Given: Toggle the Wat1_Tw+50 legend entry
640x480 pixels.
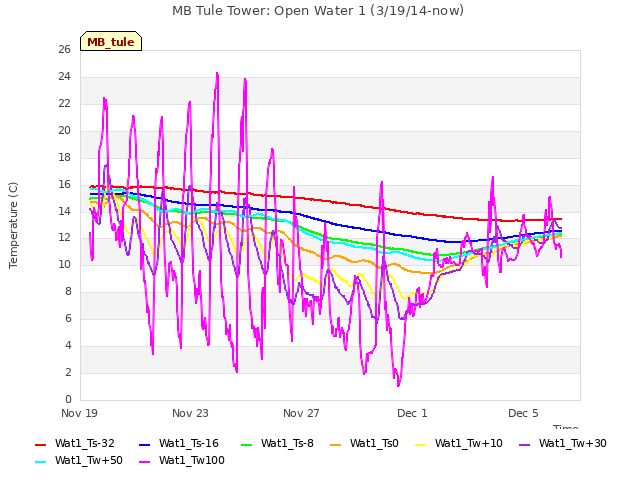Looking at the screenshot, I should tap(79, 461).
